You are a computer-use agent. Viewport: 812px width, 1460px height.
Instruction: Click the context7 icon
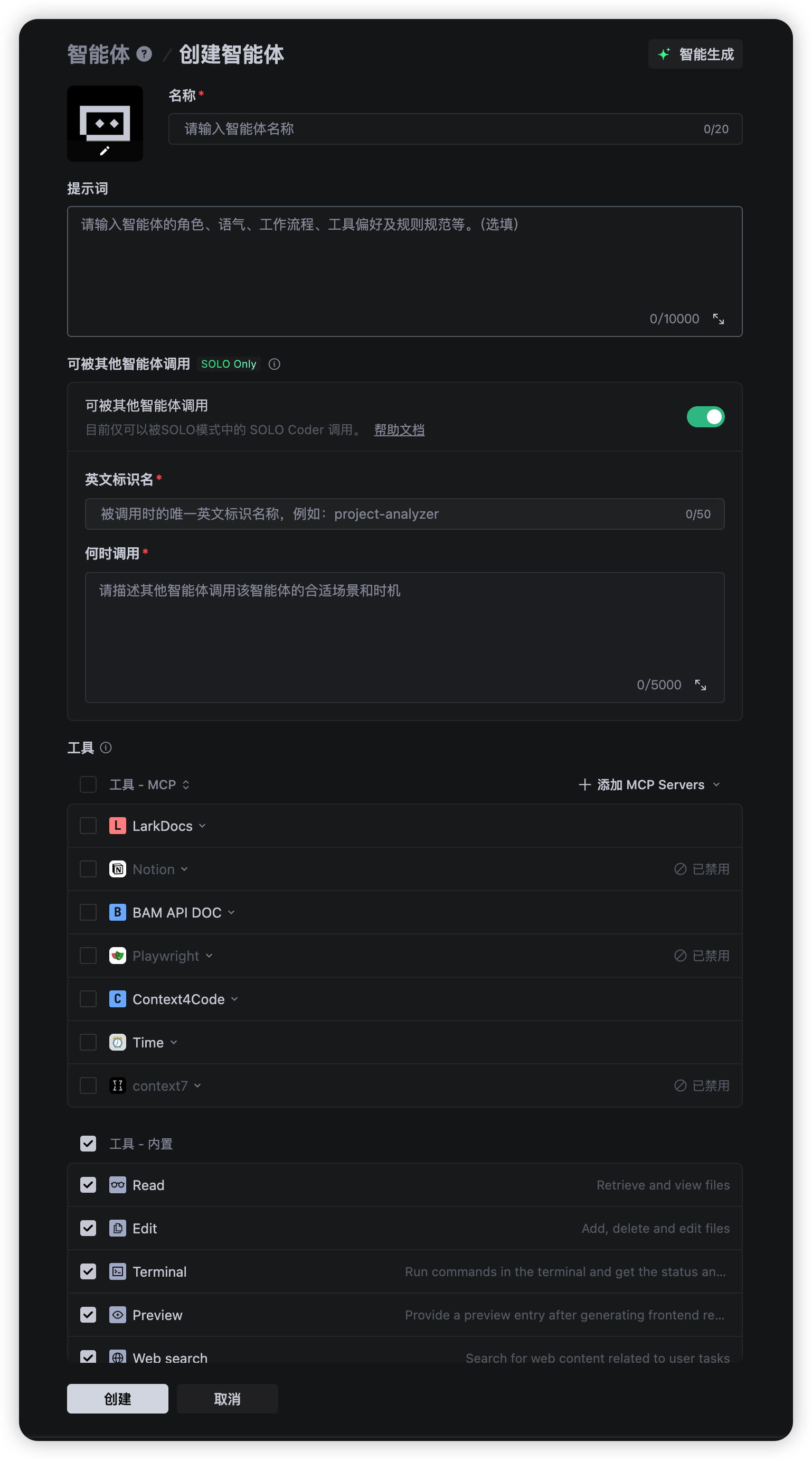click(x=117, y=1085)
